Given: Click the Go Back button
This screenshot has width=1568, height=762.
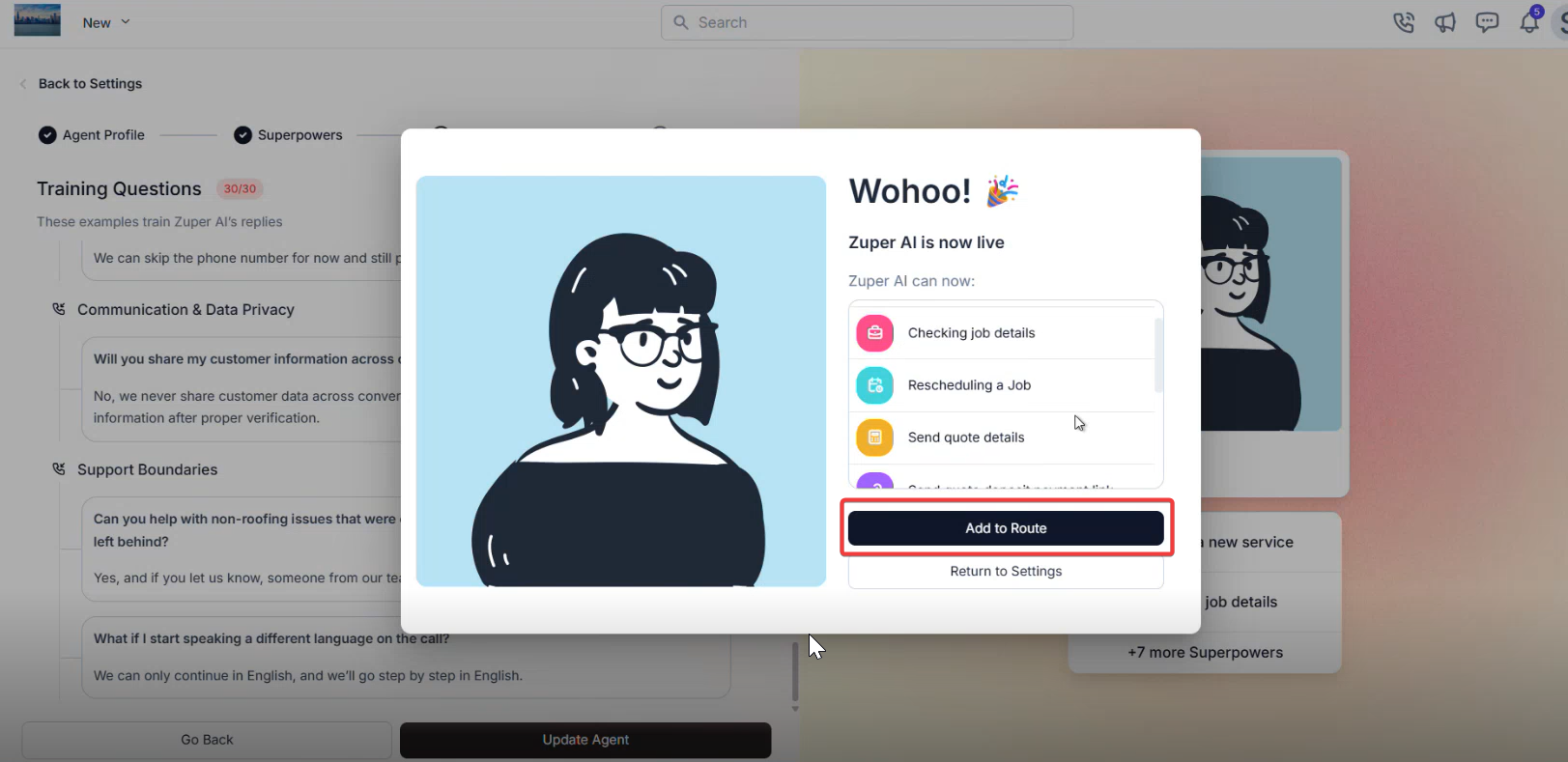Looking at the screenshot, I should [207, 740].
